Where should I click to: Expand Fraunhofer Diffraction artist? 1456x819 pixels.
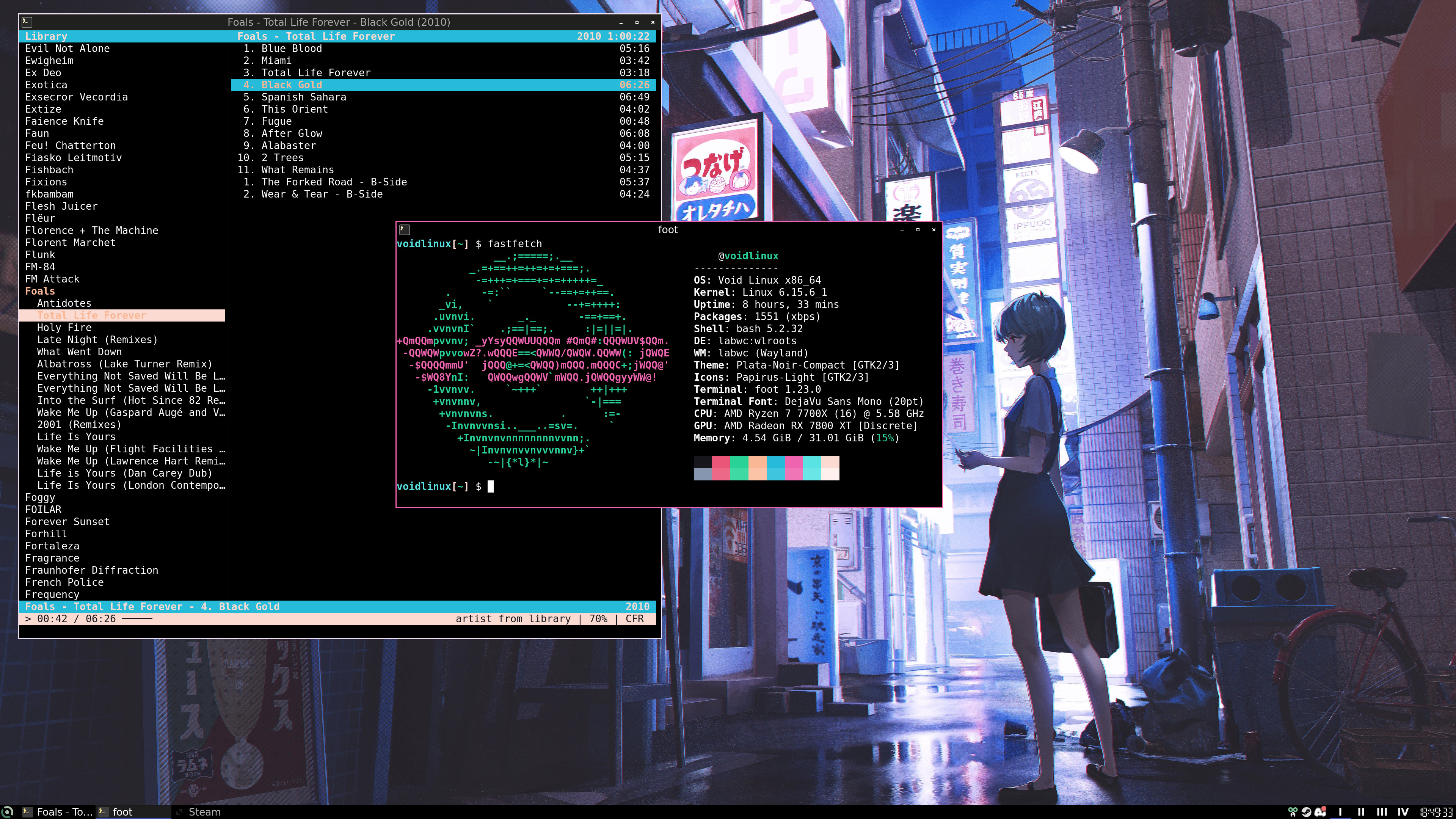91,570
